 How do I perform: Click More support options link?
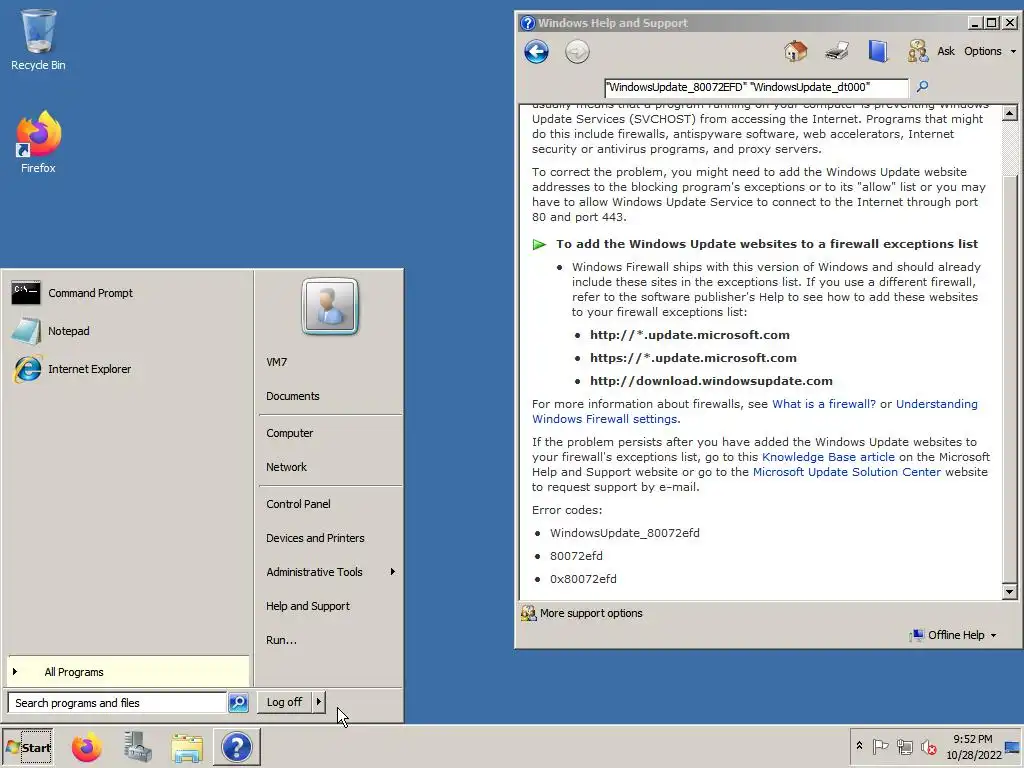coord(591,613)
